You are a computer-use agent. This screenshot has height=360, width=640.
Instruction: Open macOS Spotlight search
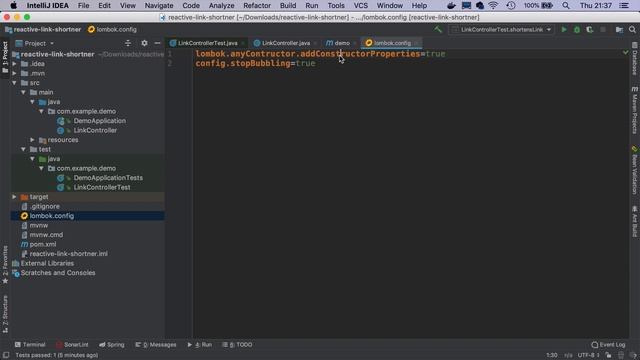point(566,6)
